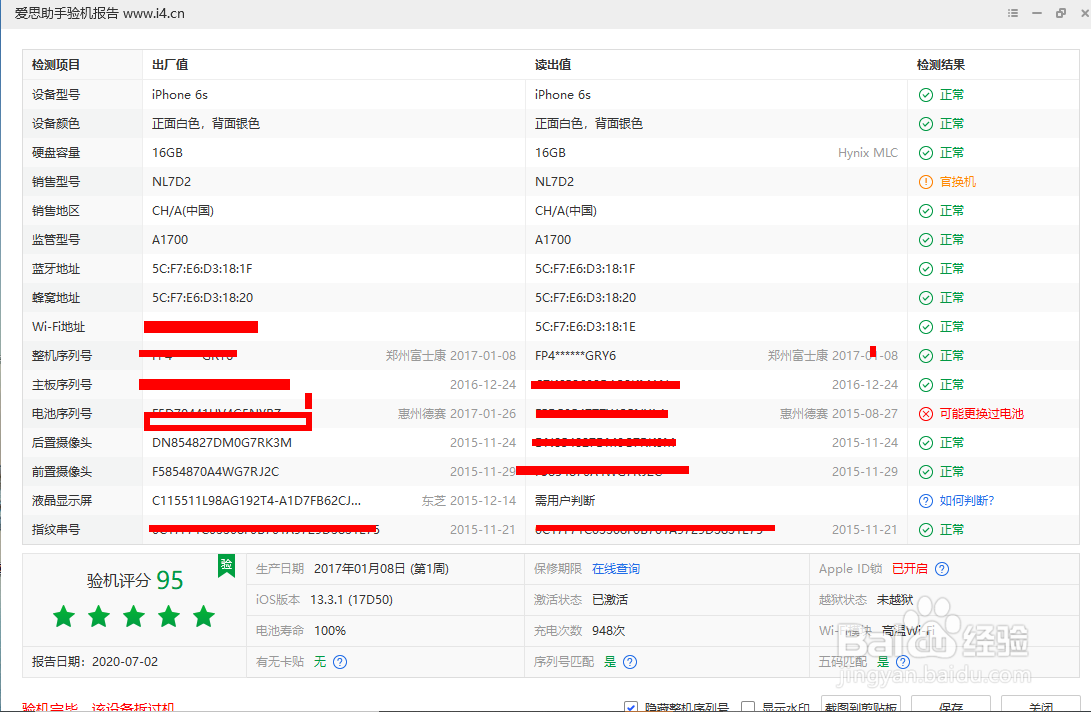Screen dimensions: 1091x712
Task: Click the 保存 button
Action: point(950,704)
